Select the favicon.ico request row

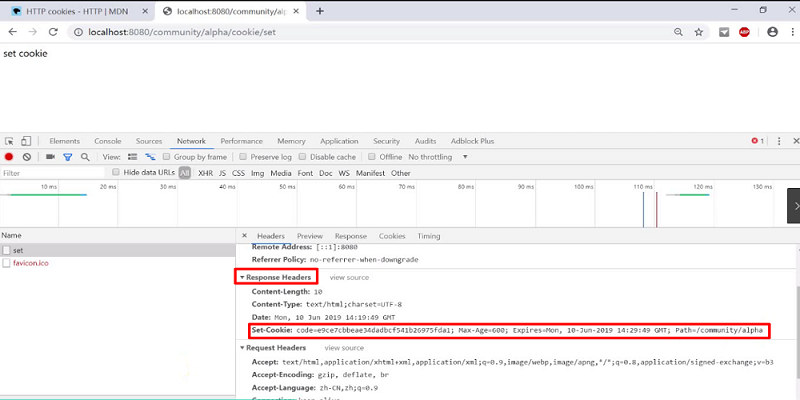[117, 263]
